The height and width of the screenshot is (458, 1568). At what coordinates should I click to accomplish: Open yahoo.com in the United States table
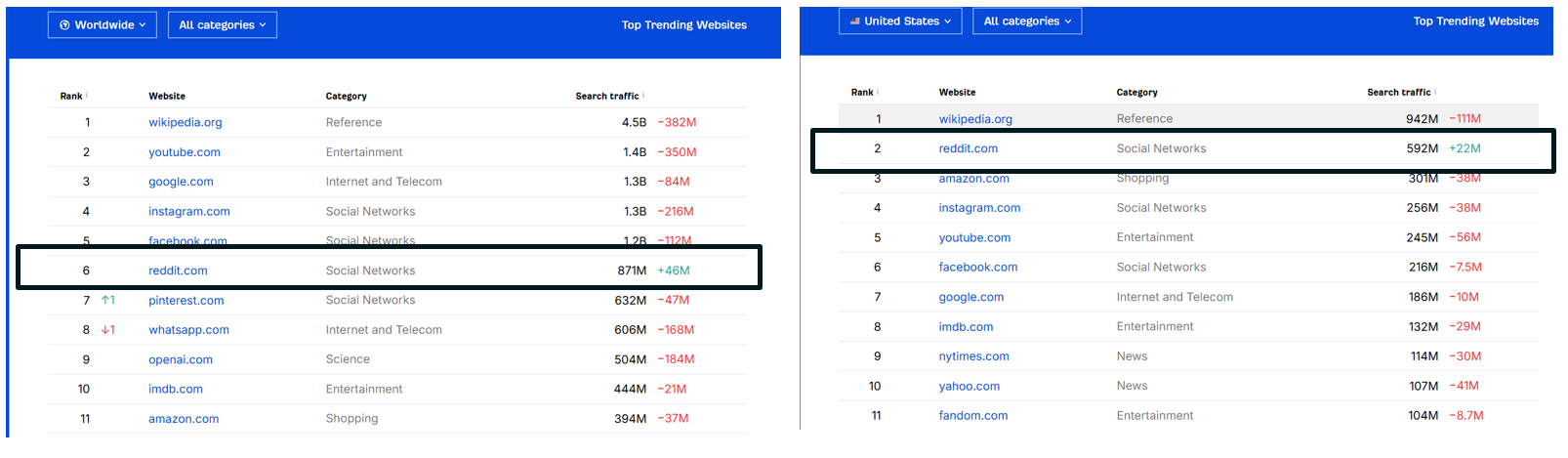(970, 386)
